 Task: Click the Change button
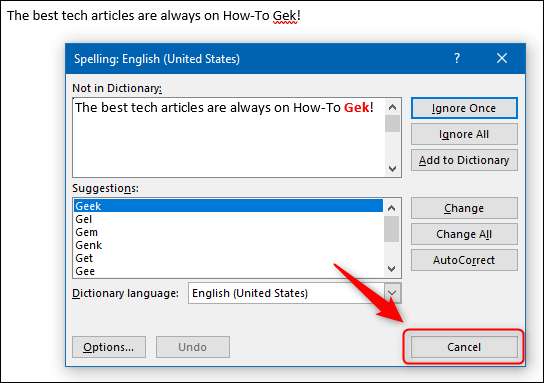click(x=464, y=208)
